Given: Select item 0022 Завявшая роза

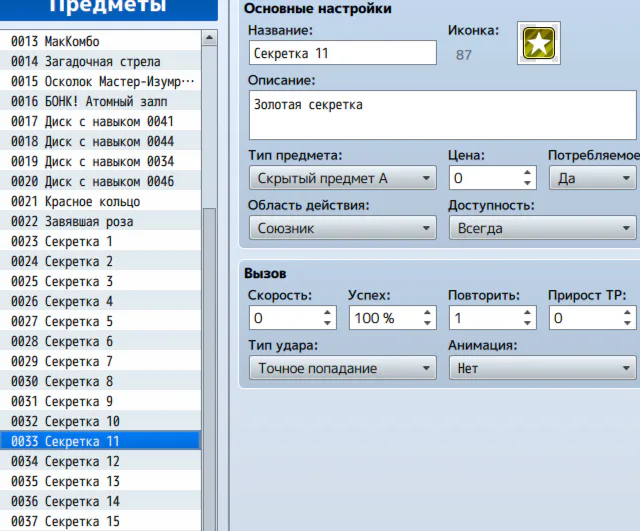Looking at the screenshot, I should tap(100, 221).
